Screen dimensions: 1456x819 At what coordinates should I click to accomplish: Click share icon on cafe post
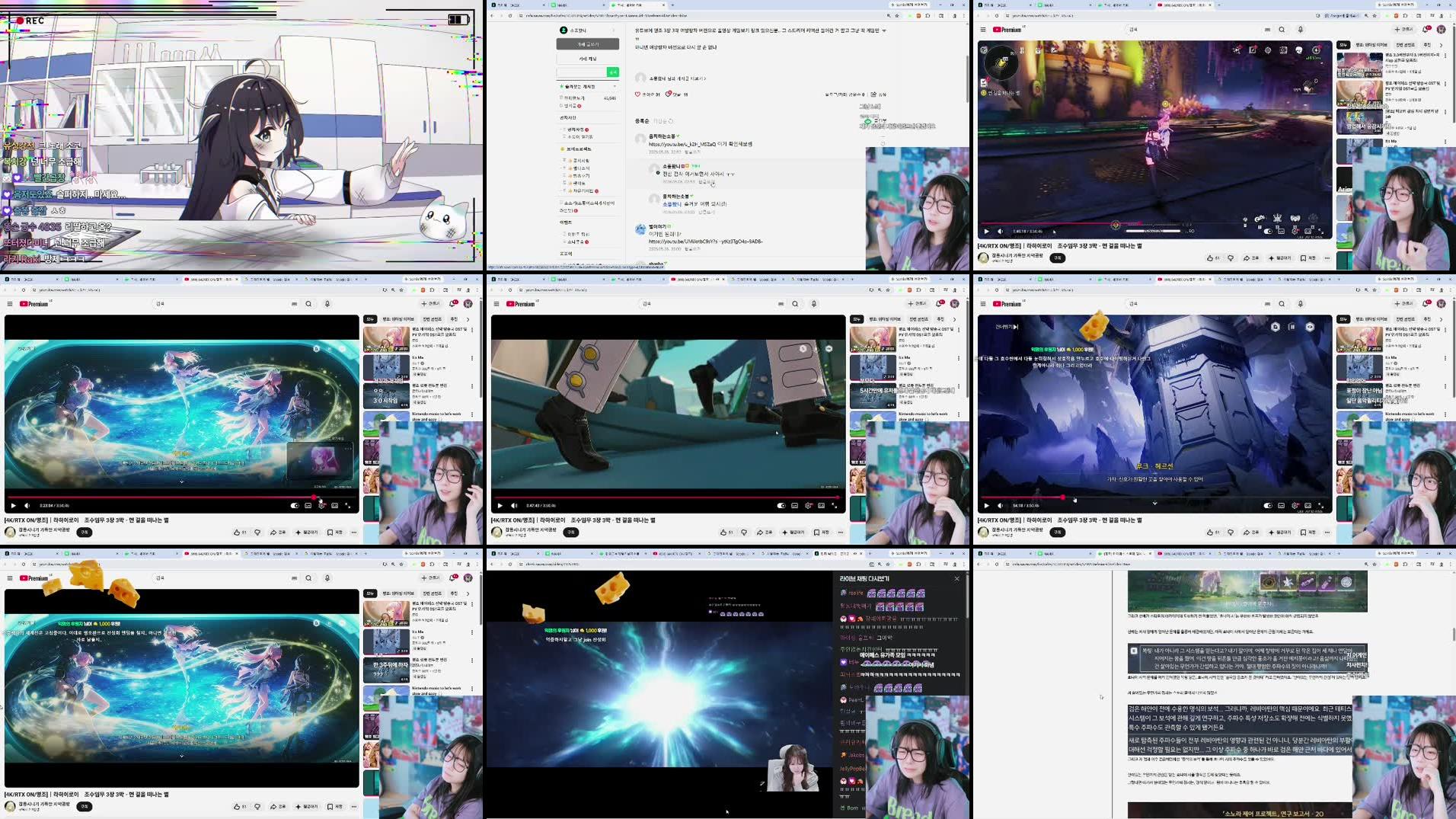pyautogui.click(x=873, y=94)
